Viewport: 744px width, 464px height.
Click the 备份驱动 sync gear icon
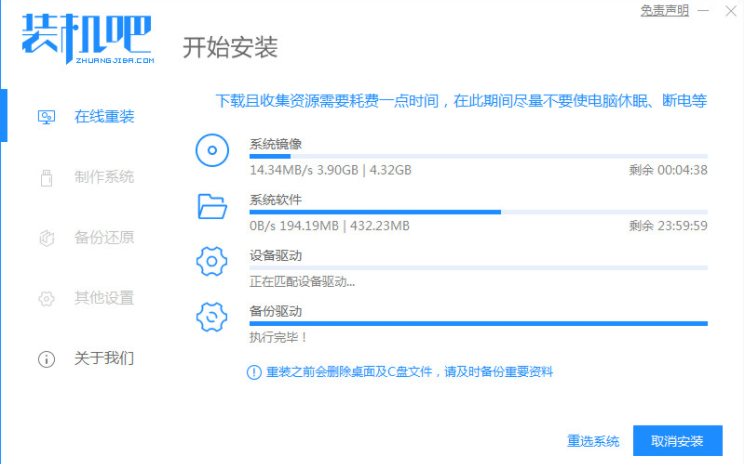coord(211,317)
